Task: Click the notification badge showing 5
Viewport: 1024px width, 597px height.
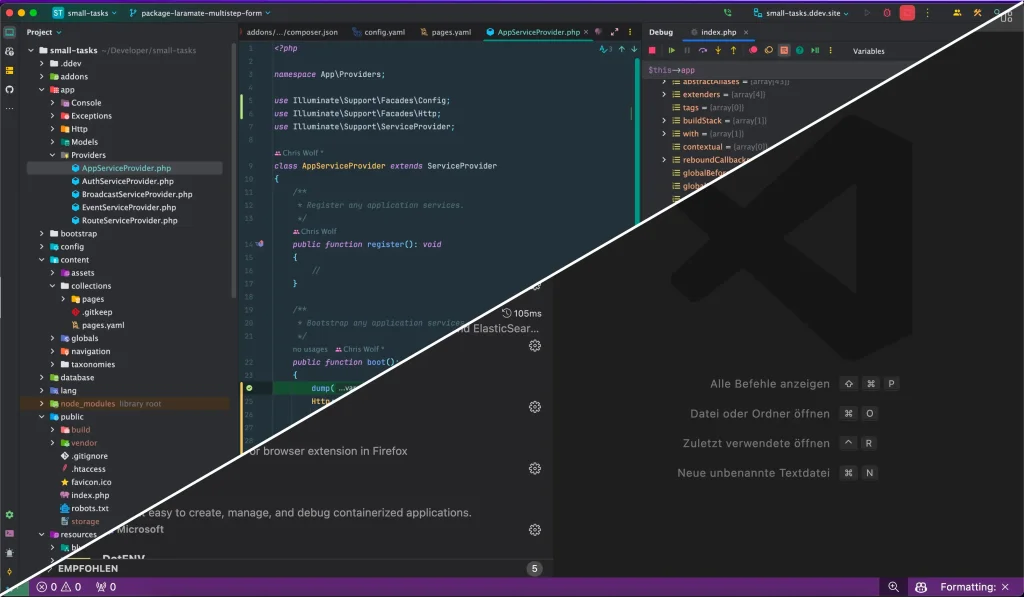Action: (534, 568)
